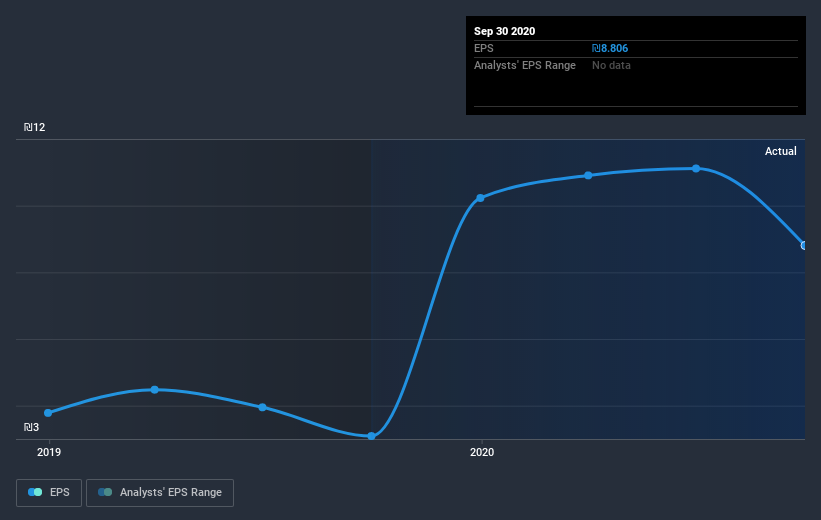Select the highest EPS data point at the peak
Image resolution: width=821 pixels, height=520 pixels.
[x=696, y=169]
